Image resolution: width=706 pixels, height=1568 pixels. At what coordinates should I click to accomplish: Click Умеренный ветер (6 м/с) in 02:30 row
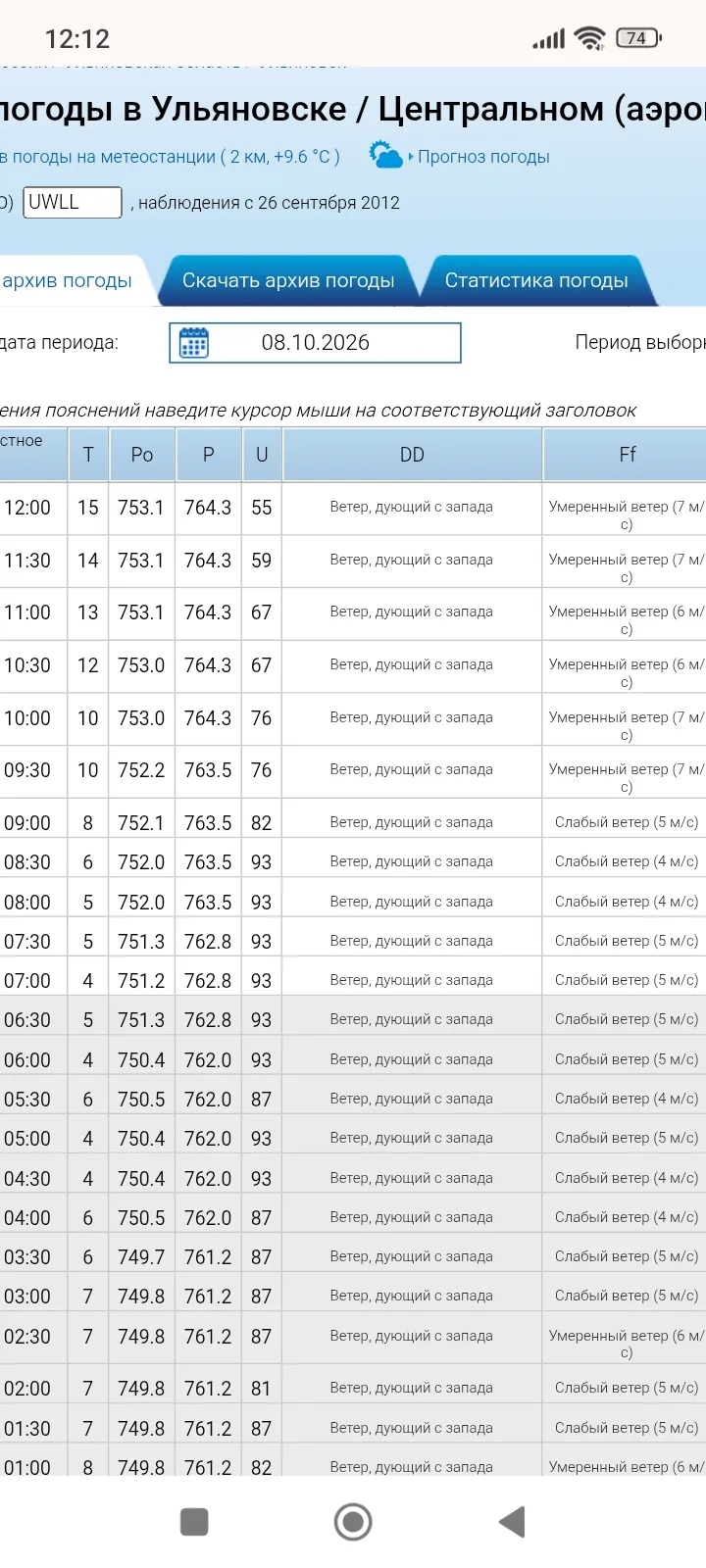click(627, 1344)
